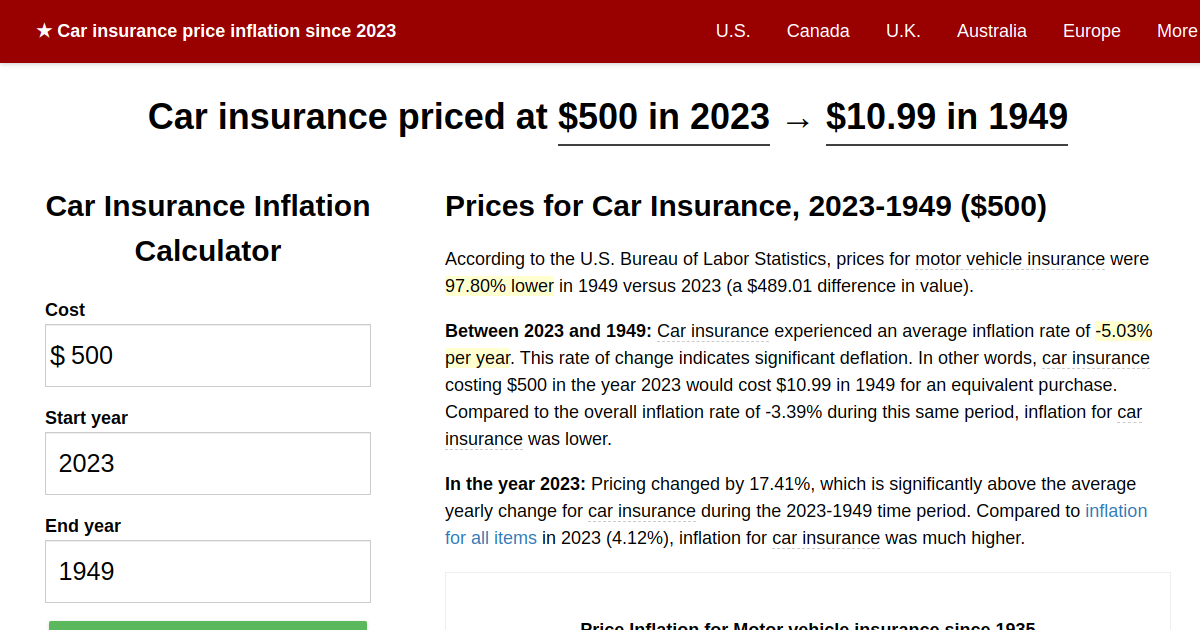The height and width of the screenshot is (630, 1200).
Task: Click the '$500 in 2023' headline link
Action: tap(663, 117)
